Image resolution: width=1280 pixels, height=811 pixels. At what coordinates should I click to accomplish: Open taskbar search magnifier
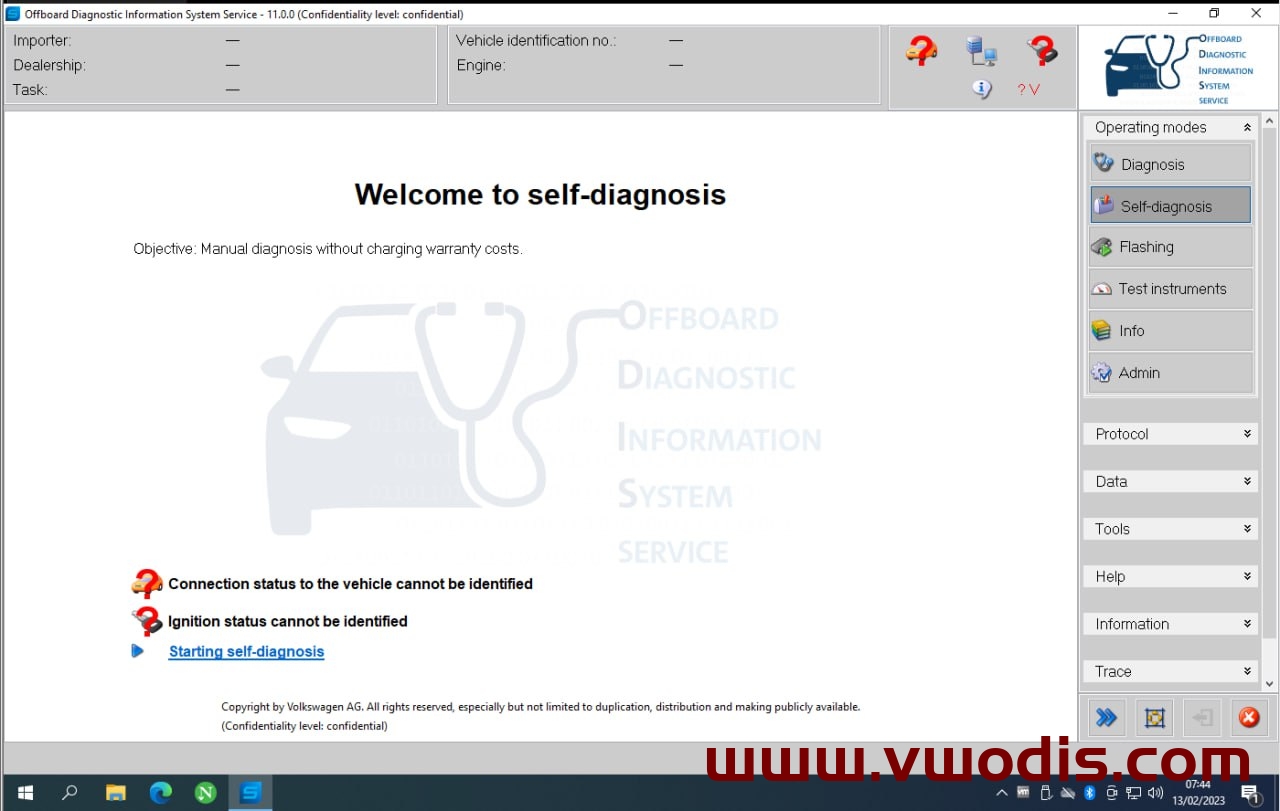click(x=70, y=793)
